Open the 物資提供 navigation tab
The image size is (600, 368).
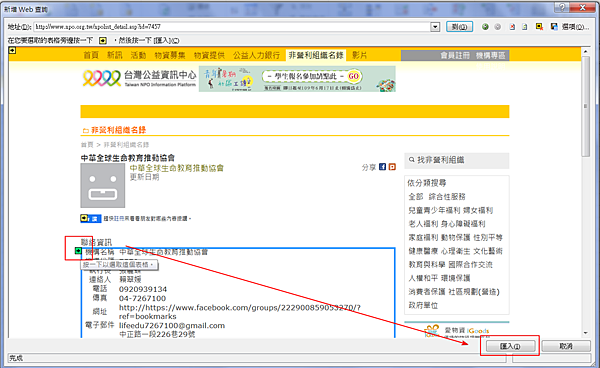[209, 55]
